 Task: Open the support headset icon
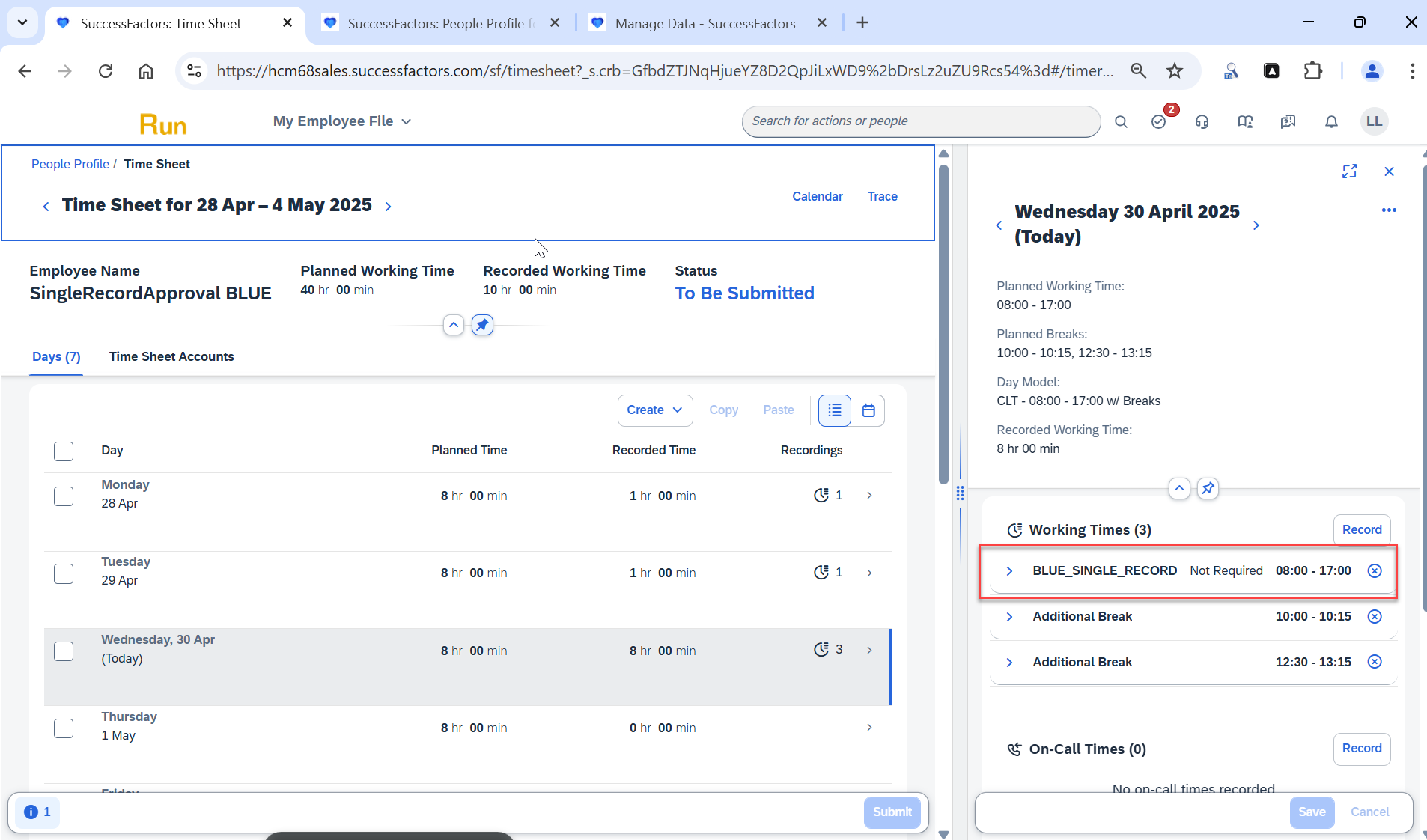point(1202,121)
